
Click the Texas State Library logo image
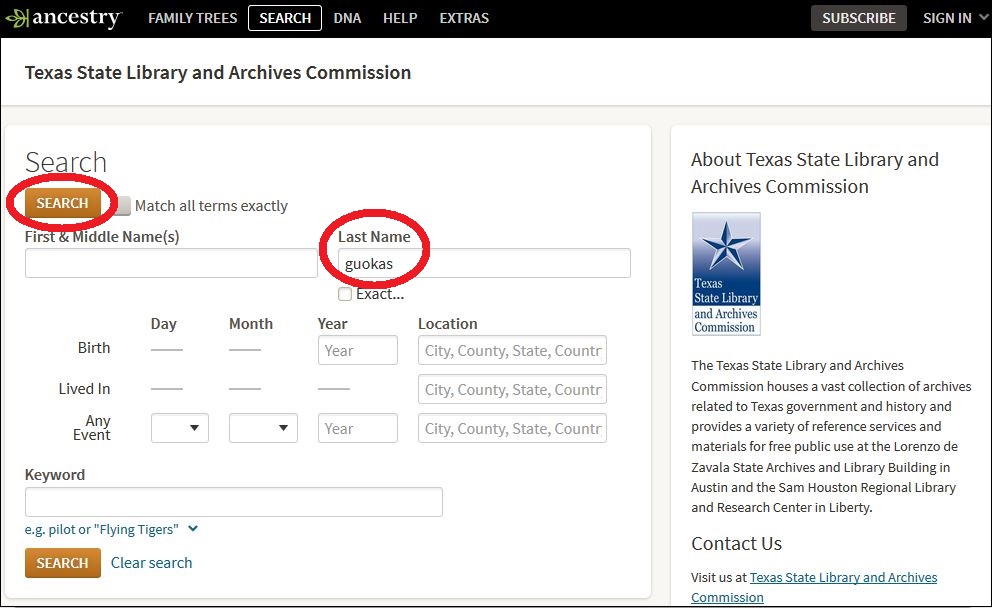[726, 274]
